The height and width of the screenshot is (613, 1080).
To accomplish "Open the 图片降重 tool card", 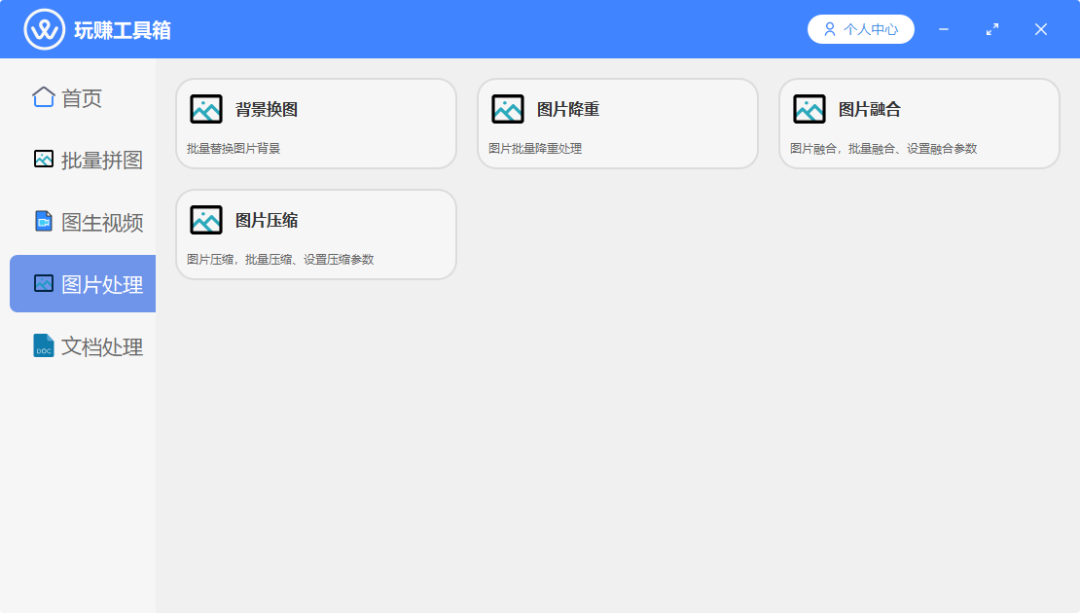I will coord(617,123).
